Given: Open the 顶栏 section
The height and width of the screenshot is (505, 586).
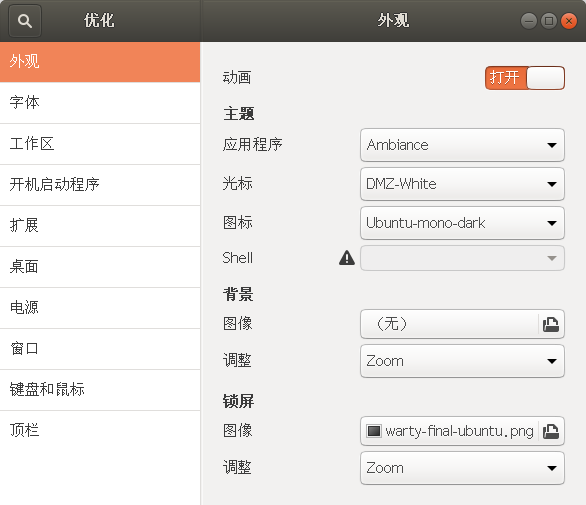Looking at the screenshot, I should click(100, 431).
